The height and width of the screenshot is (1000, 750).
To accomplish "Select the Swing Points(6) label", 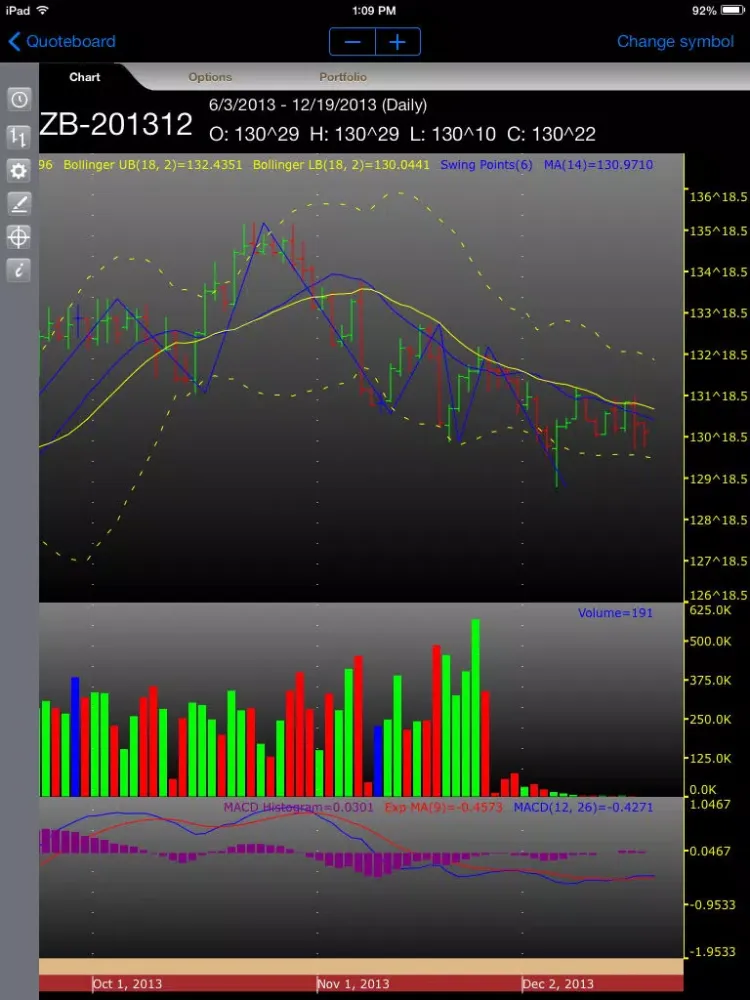I will (x=486, y=165).
